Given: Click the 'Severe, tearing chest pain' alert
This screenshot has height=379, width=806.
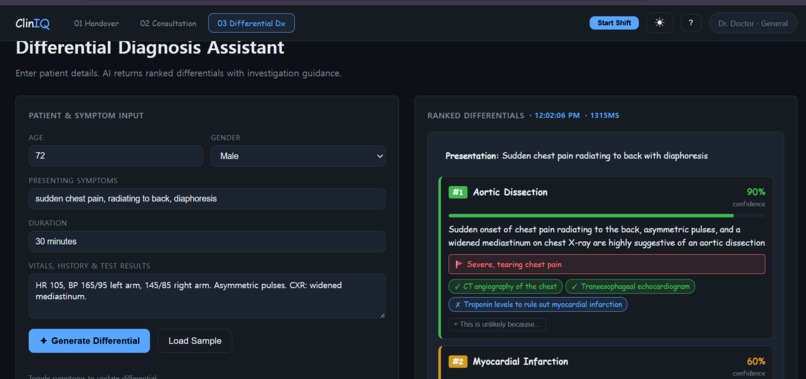Looking at the screenshot, I should click(x=607, y=264).
